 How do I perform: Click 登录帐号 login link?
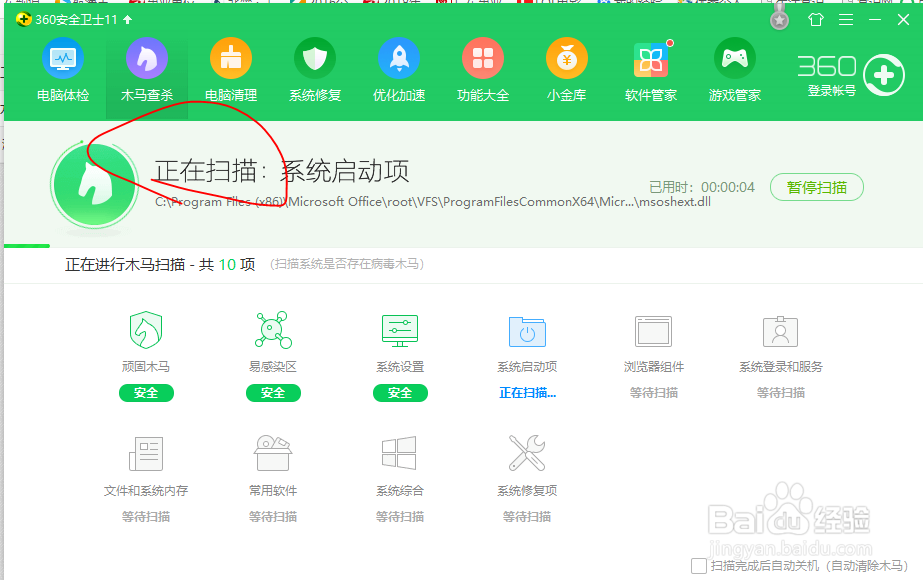click(x=832, y=91)
